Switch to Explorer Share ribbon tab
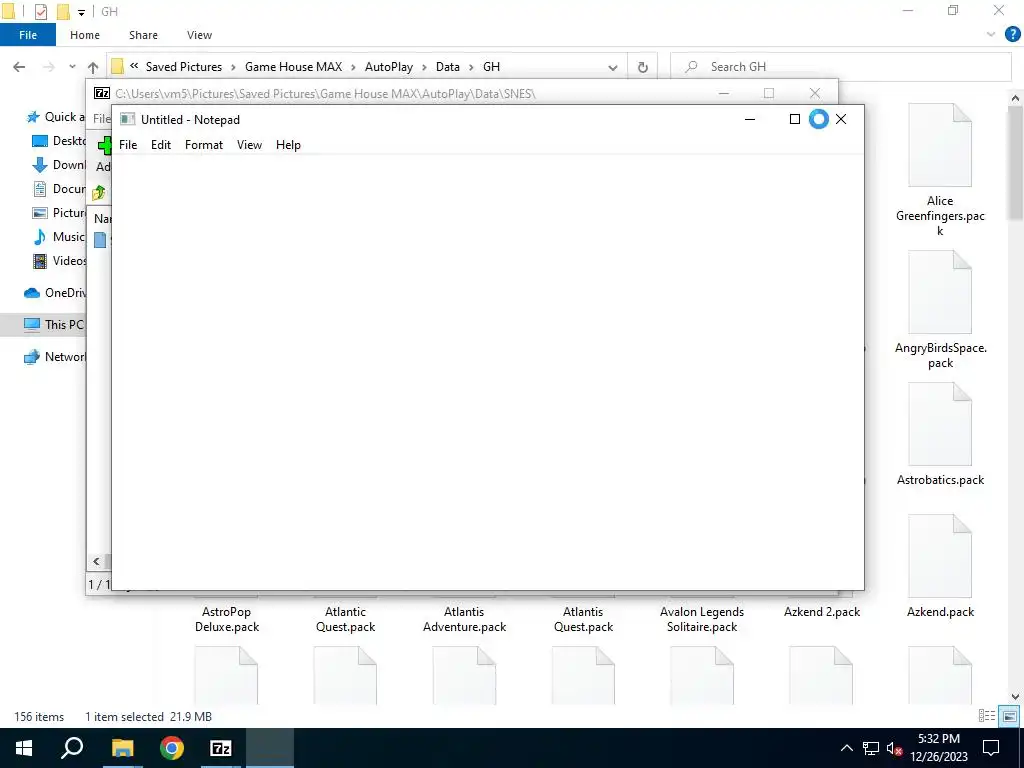 click(x=143, y=35)
